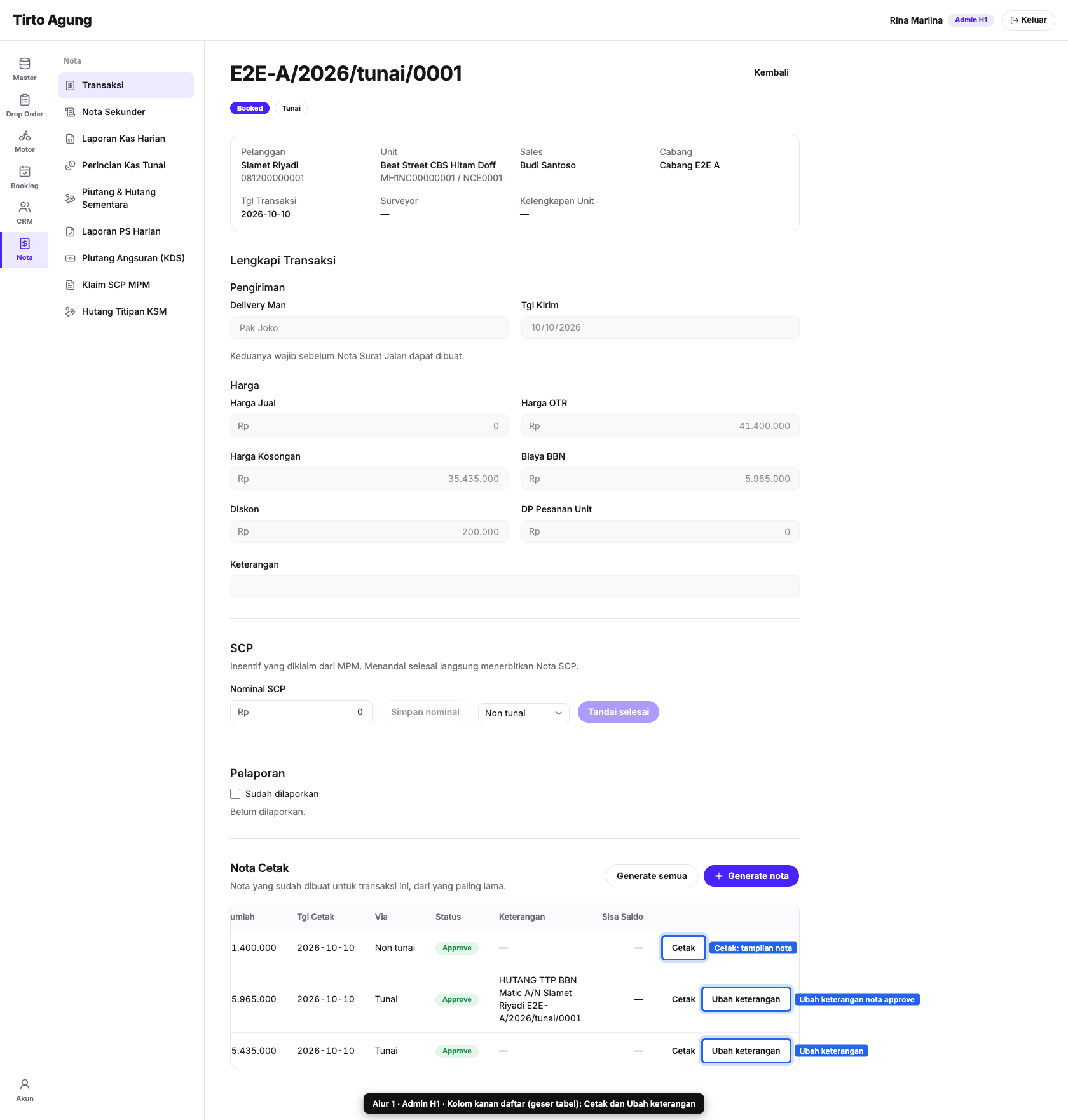Open the Non tunai dropdown
This screenshot has height=1120, width=1068.
[x=523, y=713]
